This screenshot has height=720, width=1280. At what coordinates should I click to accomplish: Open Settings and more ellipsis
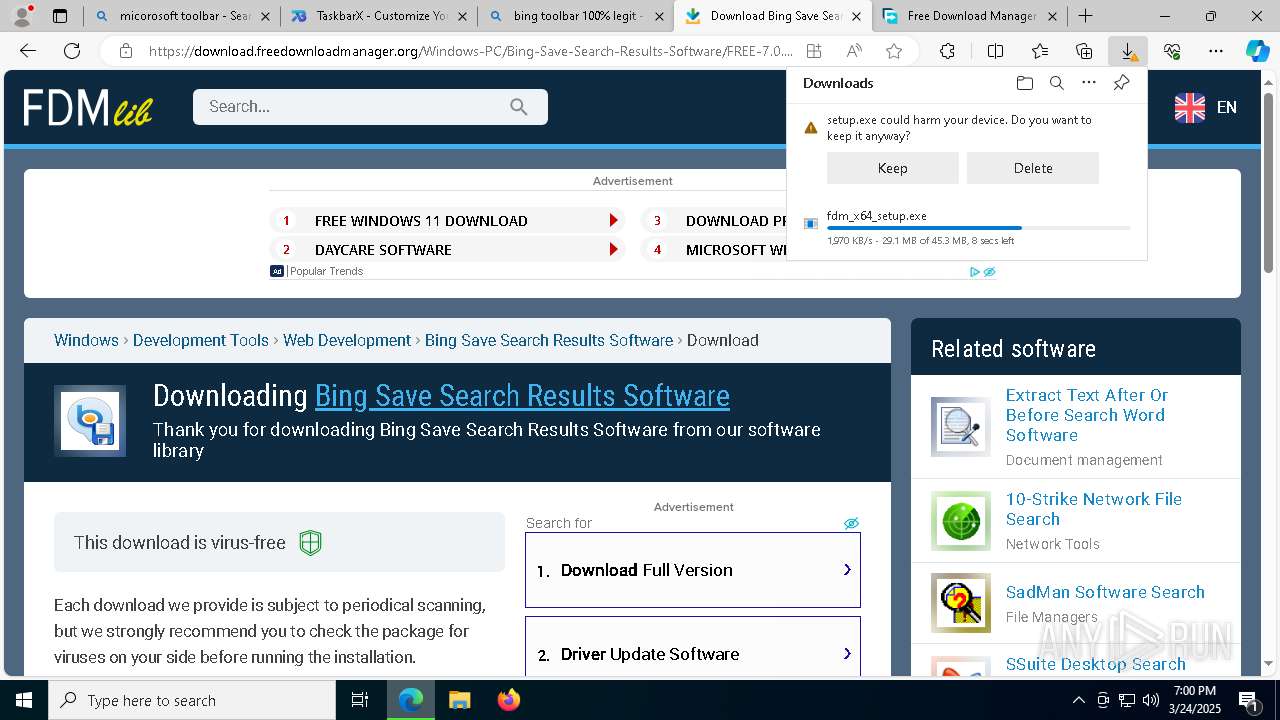pos(1216,51)
